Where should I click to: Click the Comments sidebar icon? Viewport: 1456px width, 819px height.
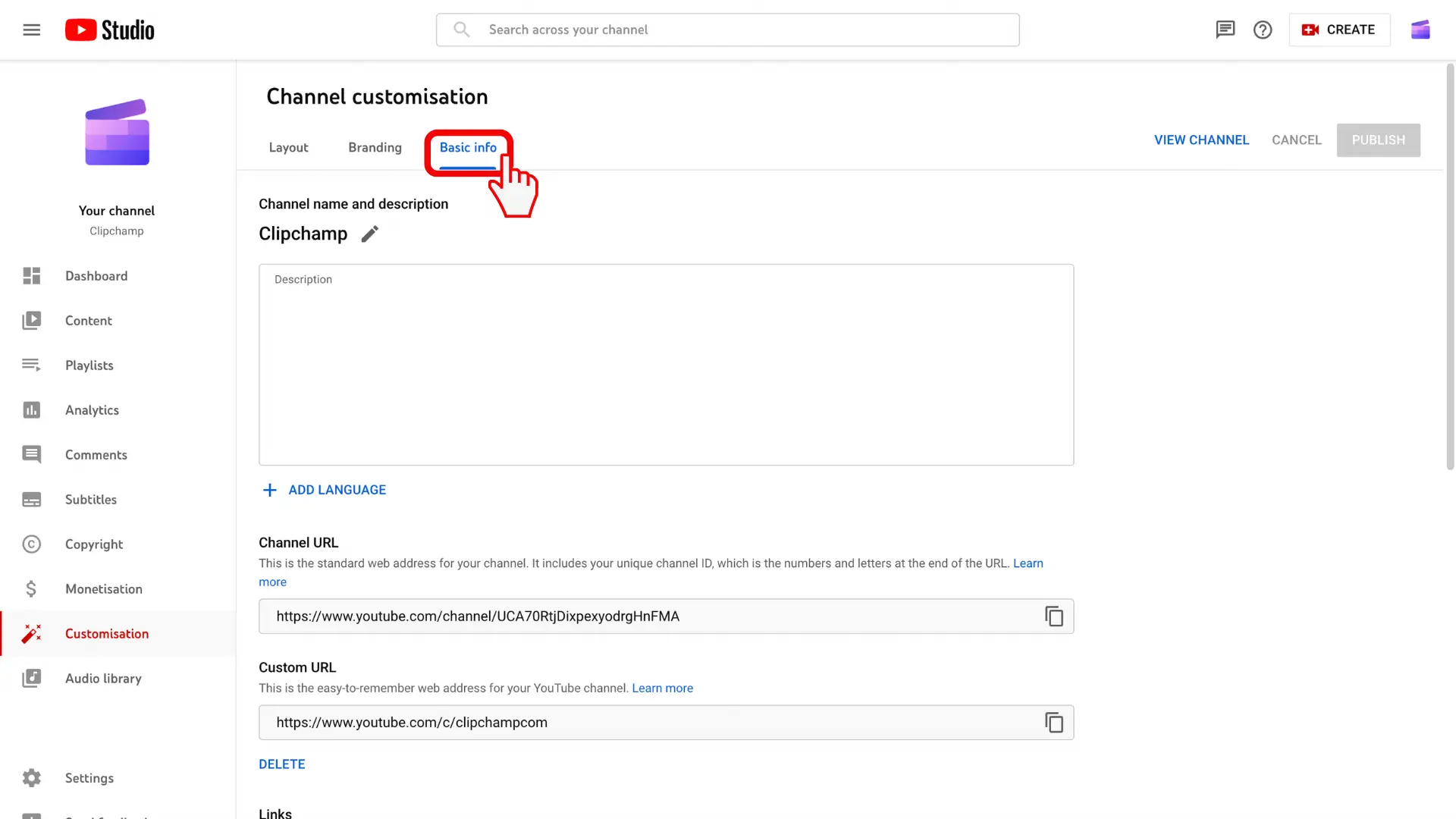click(30, 454)
